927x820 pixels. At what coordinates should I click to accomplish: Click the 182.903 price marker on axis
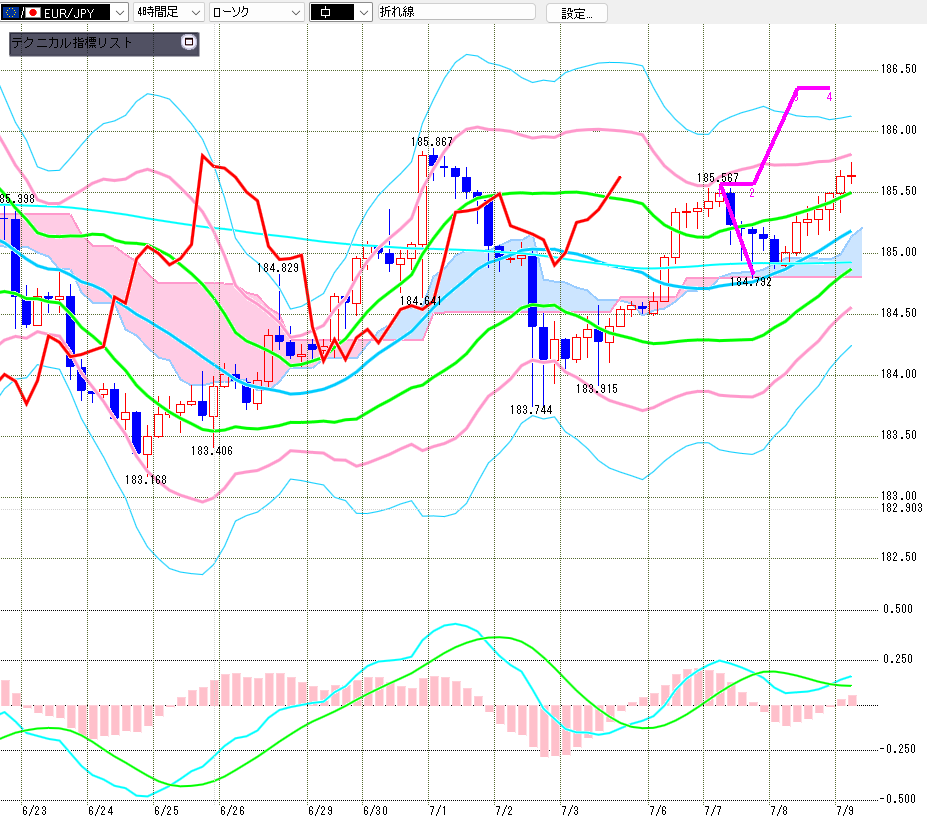tap(902, 508)
